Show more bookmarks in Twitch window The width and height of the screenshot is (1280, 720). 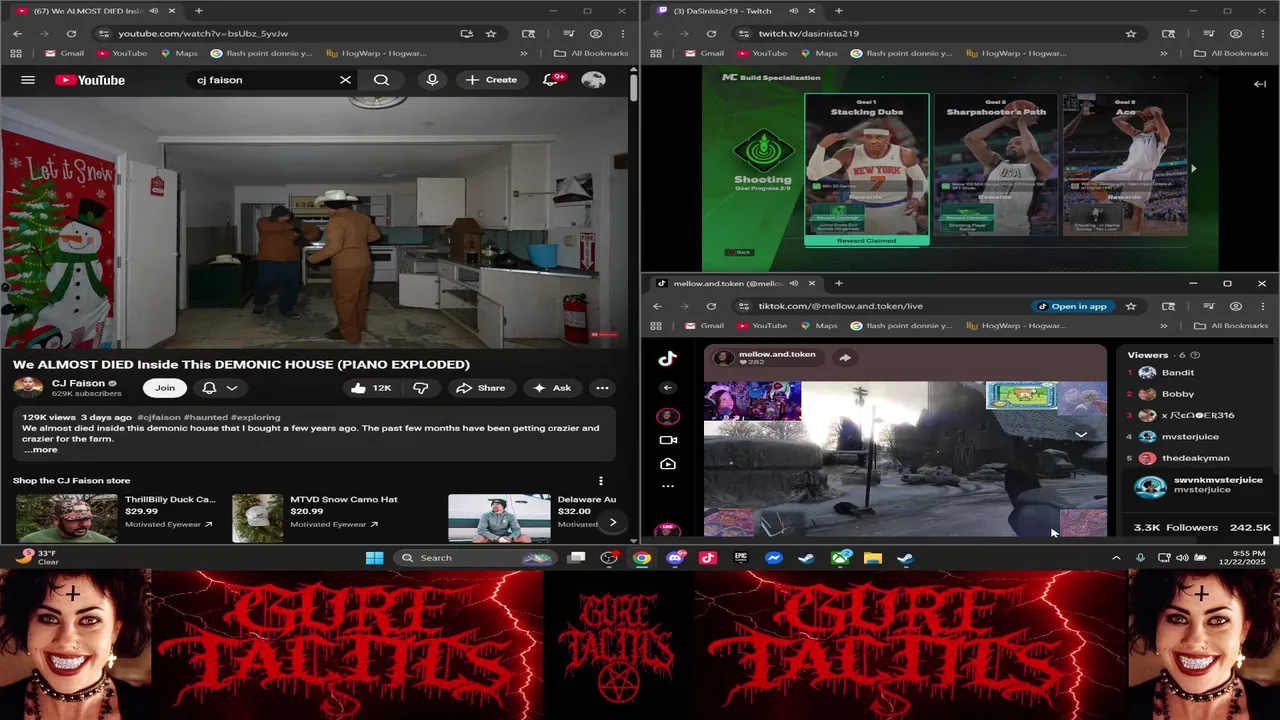click(x=1163, y=53)
